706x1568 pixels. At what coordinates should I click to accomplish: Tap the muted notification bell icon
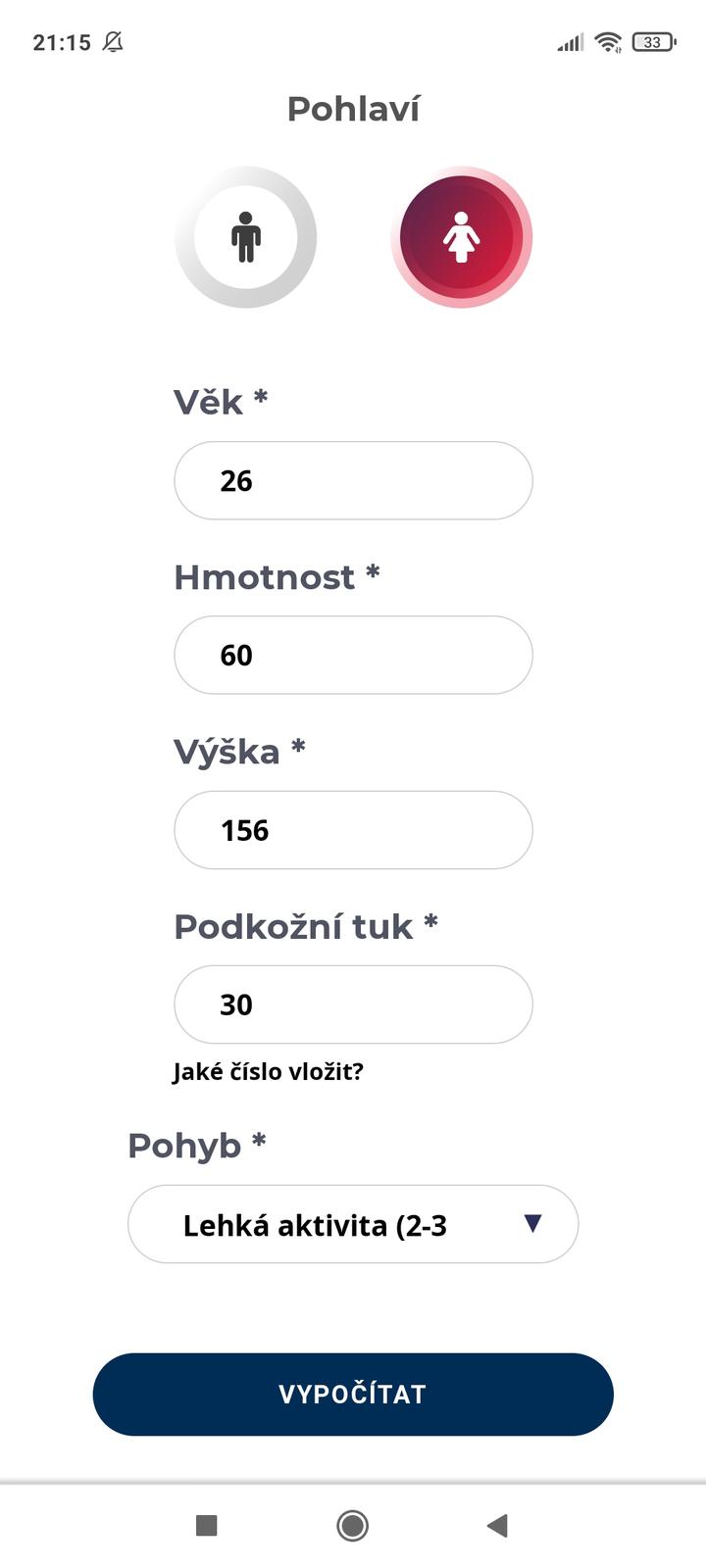click(x=113, y=42)
